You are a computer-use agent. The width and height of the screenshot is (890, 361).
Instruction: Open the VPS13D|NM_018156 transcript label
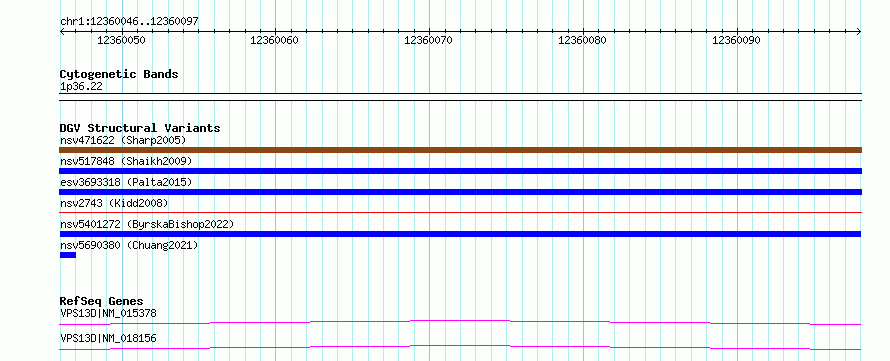(108, 338)
